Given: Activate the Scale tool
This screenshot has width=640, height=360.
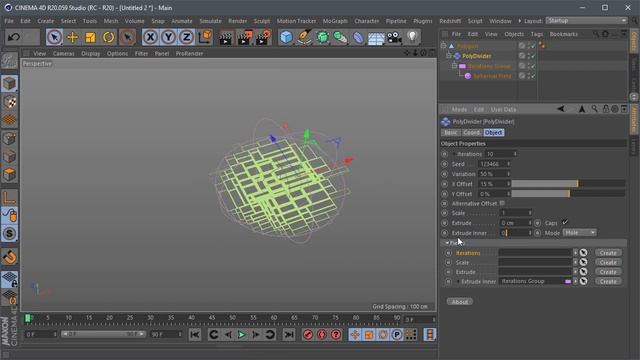Looking at the screenshot, I should pyautogui.click(x=90, y=37).
